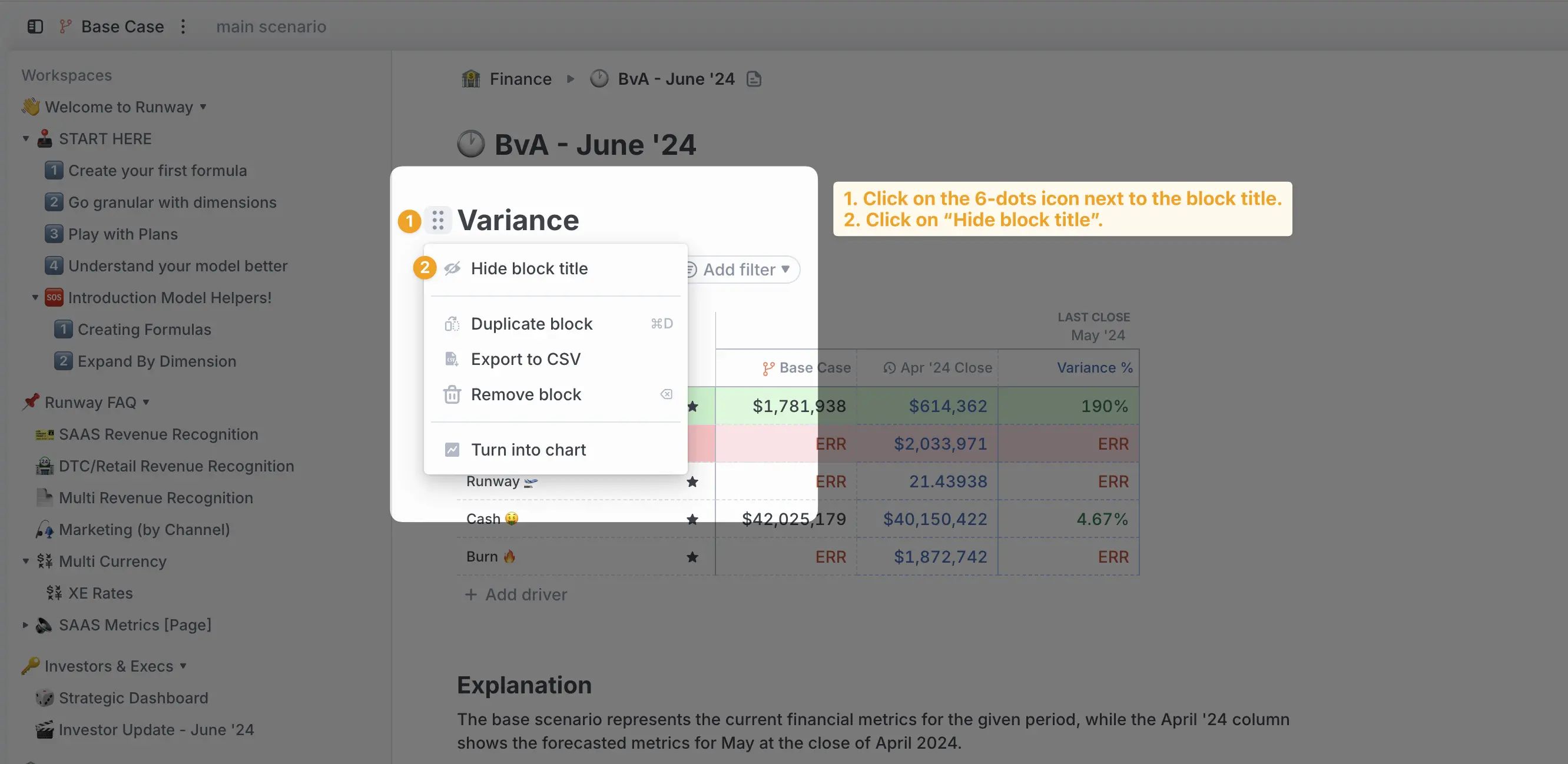The image size is (1568, 764).
Task: Click the Add driver button
Action: 516,594
